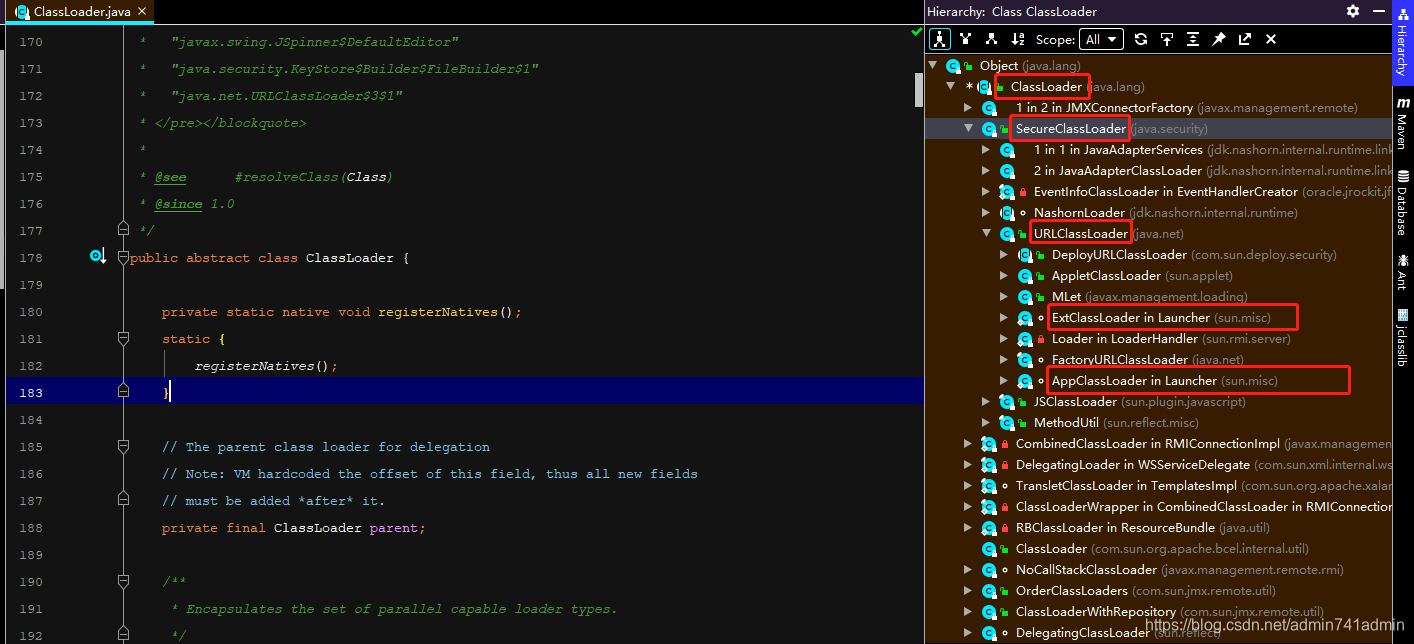Open Hierarchy panel settings gear
Screen dimensions: 1414x644
[x=1353, y=11]
